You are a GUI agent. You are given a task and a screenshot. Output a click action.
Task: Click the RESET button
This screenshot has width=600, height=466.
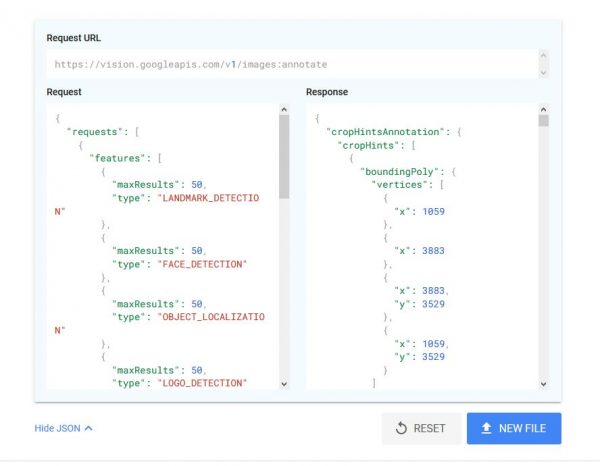[x=421, y=428]
